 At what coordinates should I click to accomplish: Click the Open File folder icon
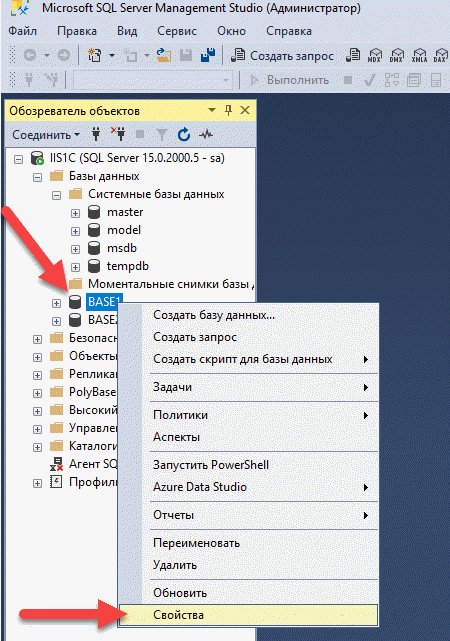[x=164, y=55]
